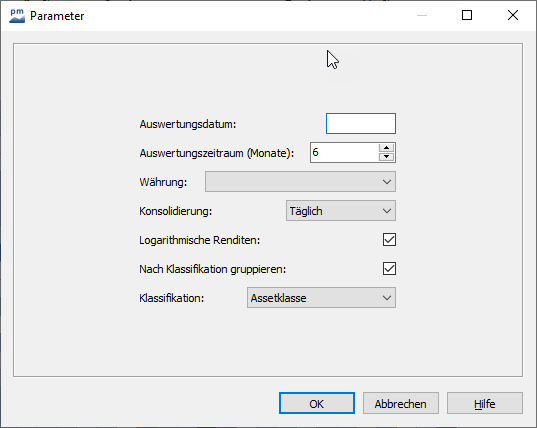The image size is (537, 428).
Task: Maximize the Parameter dialog window
Action: pos(467,15)
